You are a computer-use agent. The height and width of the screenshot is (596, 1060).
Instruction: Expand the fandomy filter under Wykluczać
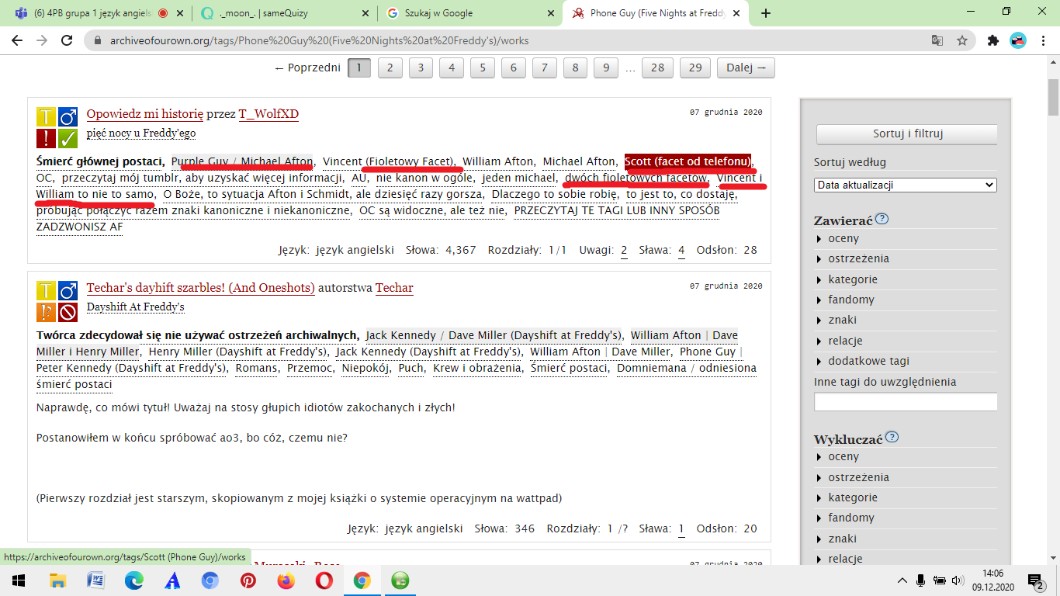click(x=850, y=518)
